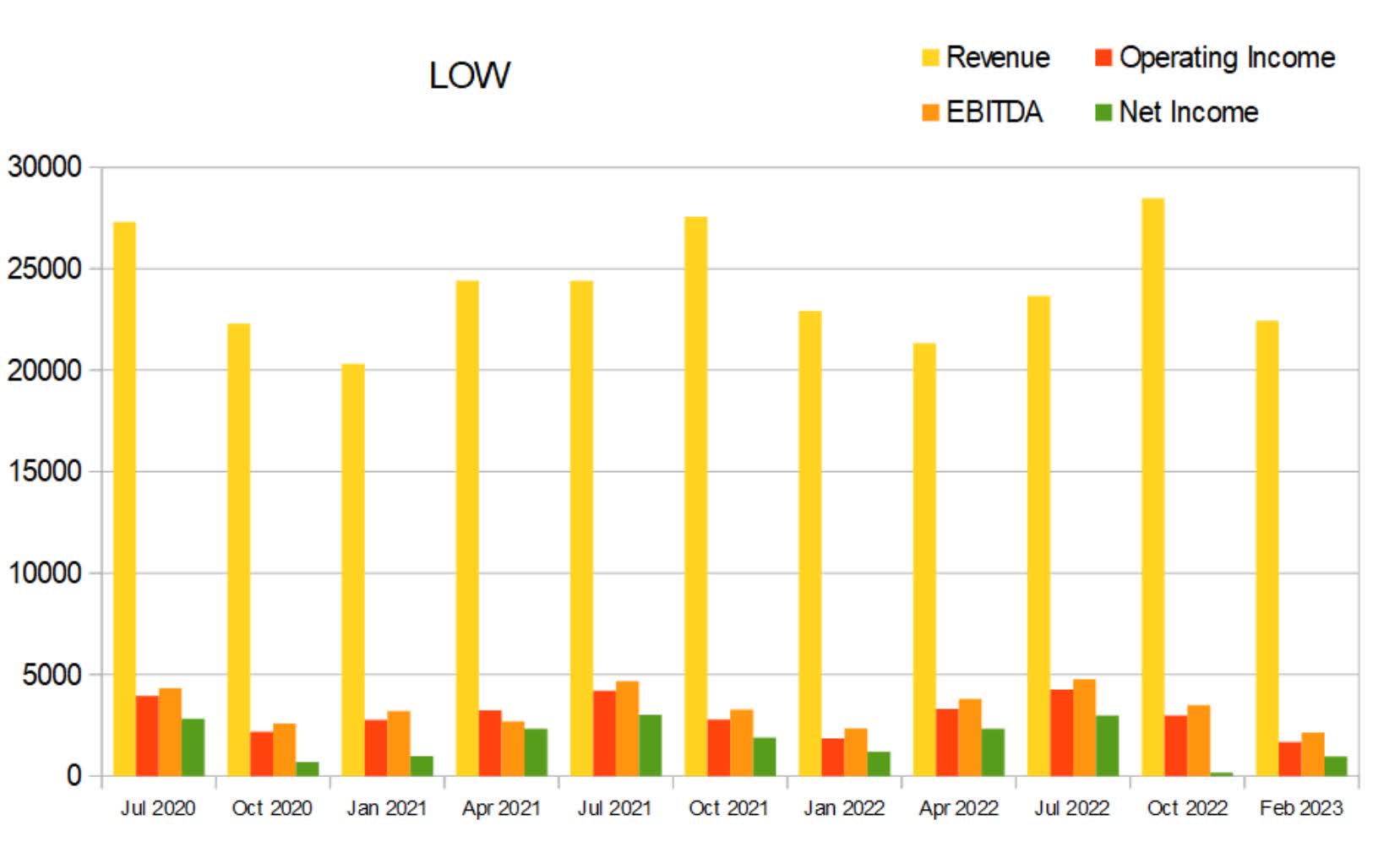Click the yellow Revenue legend swatch
The height and width of the screenshot is (858, 1400).
[x=930, y=57]
